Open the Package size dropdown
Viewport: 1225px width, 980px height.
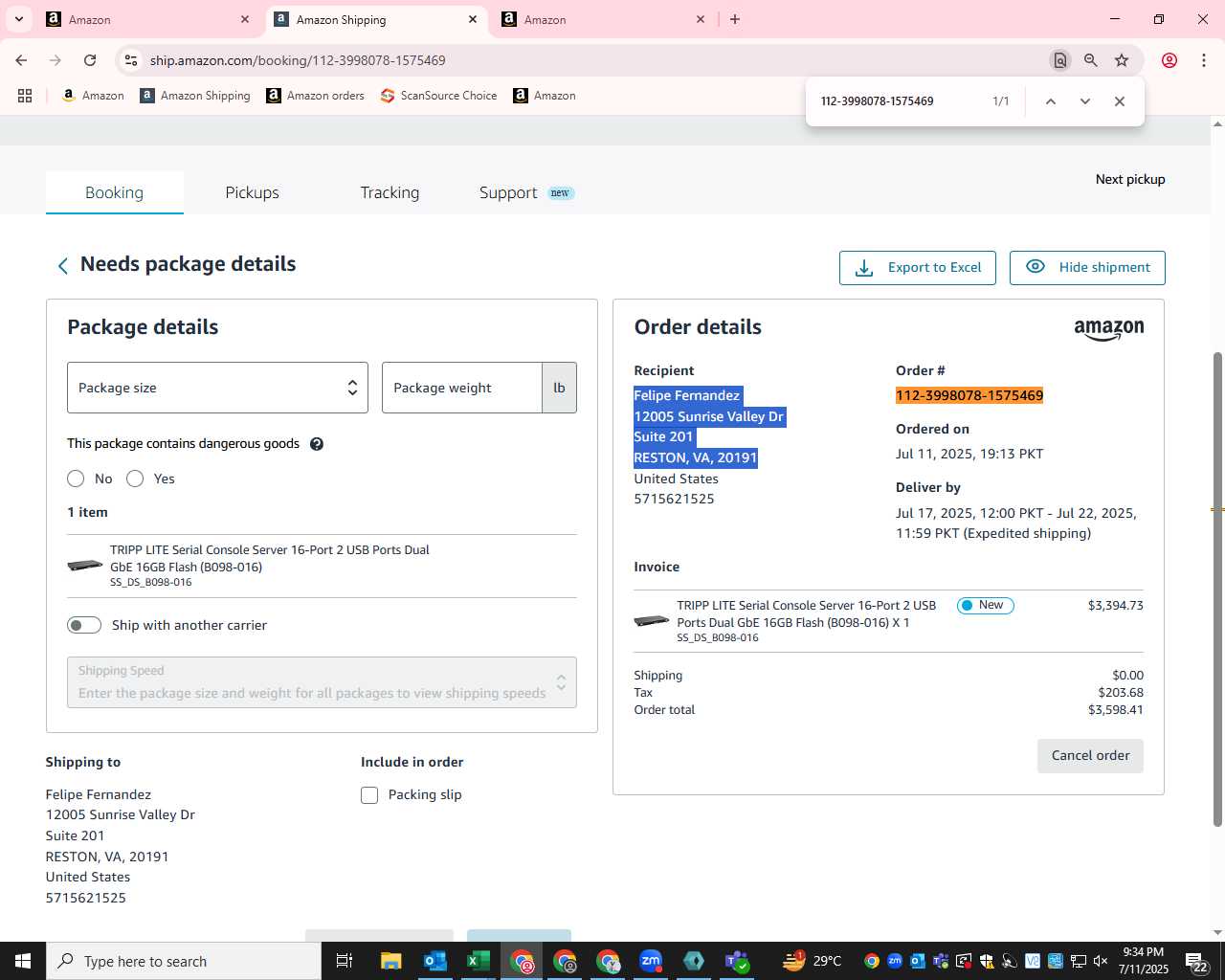coord(217,388)
